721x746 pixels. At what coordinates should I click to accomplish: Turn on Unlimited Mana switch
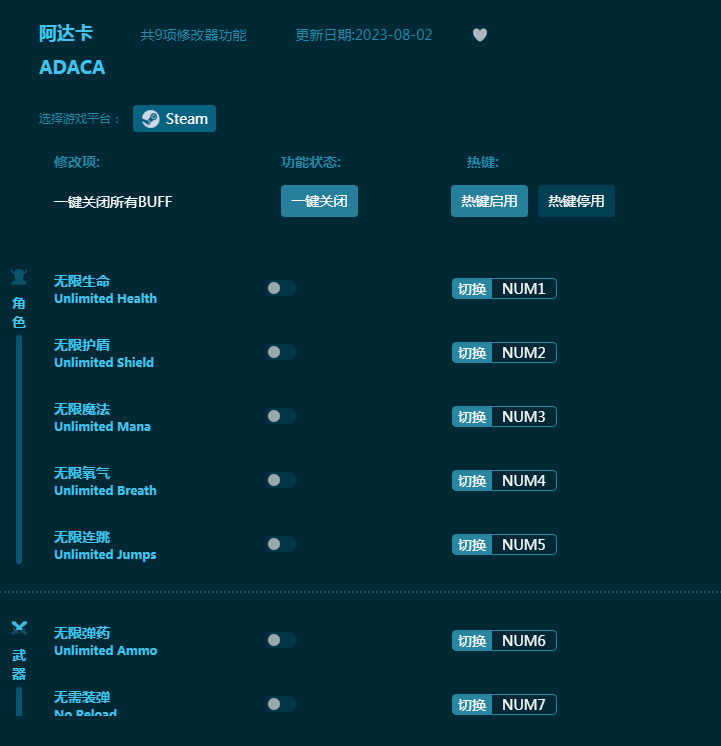(281, 416)
